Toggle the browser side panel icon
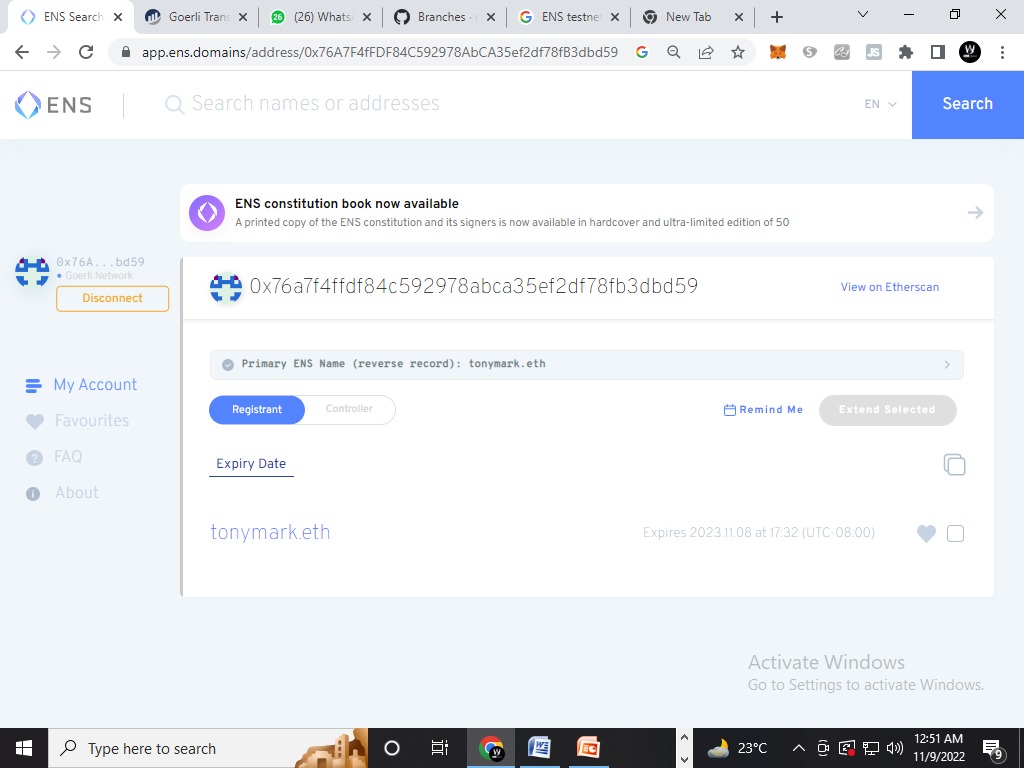 tap(938, 52)
